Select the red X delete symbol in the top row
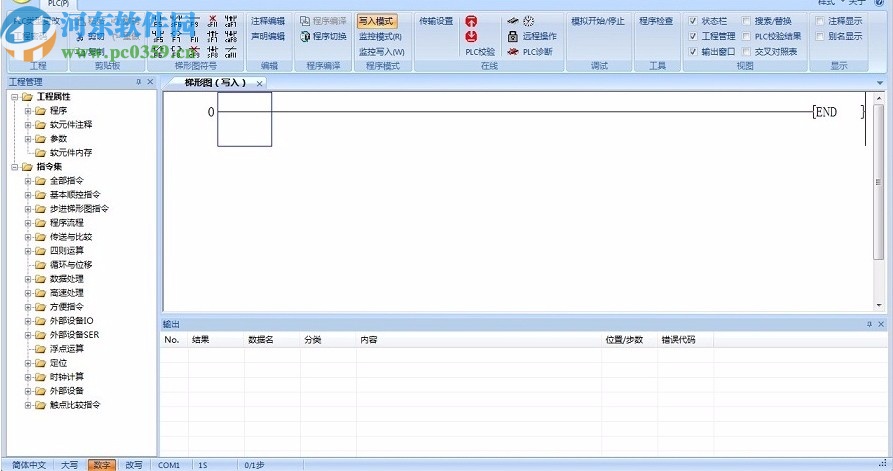The width and height of the screenshot is (893, 471). point(212,22)
